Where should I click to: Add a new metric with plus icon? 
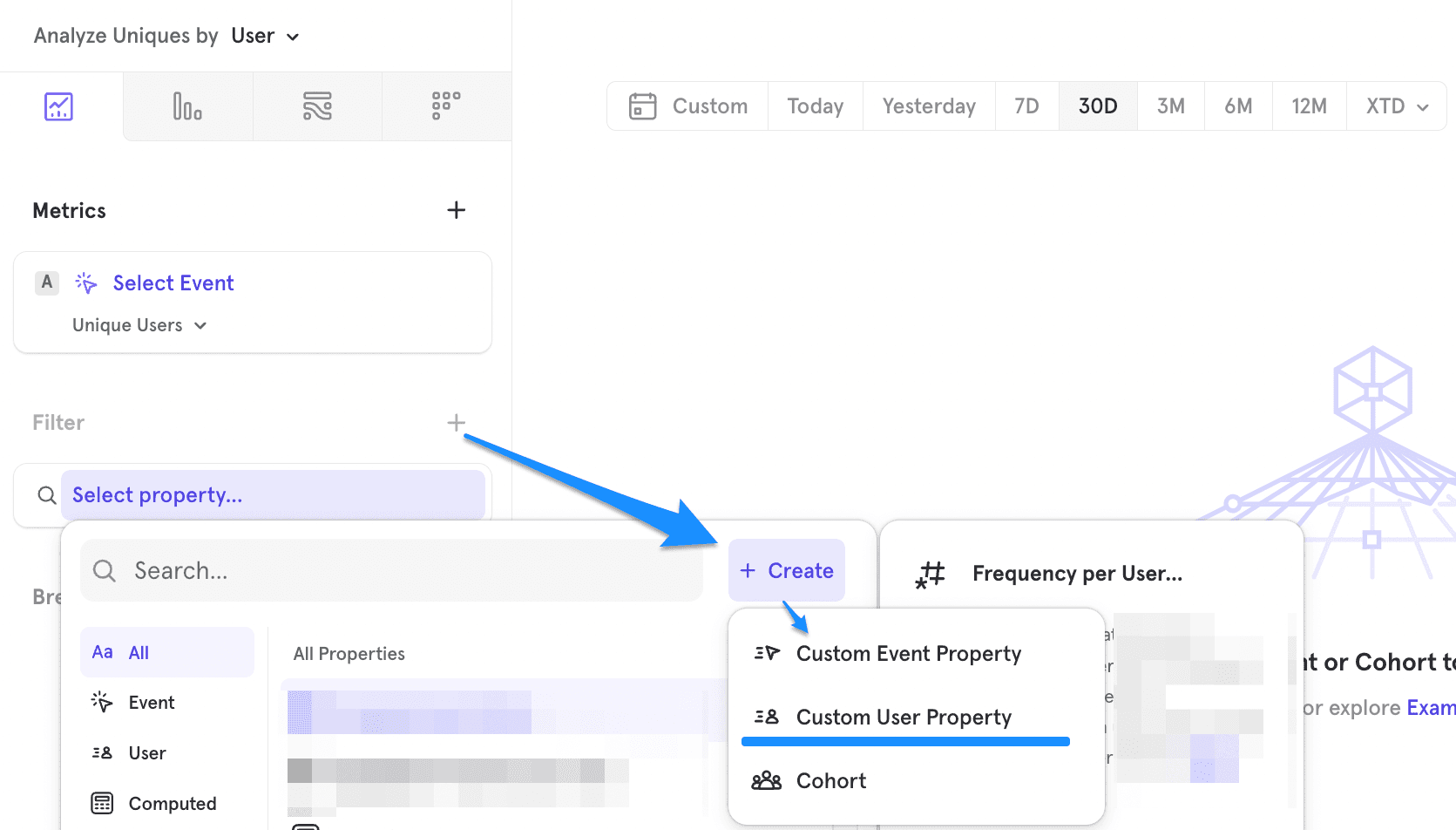pos(456,210)
